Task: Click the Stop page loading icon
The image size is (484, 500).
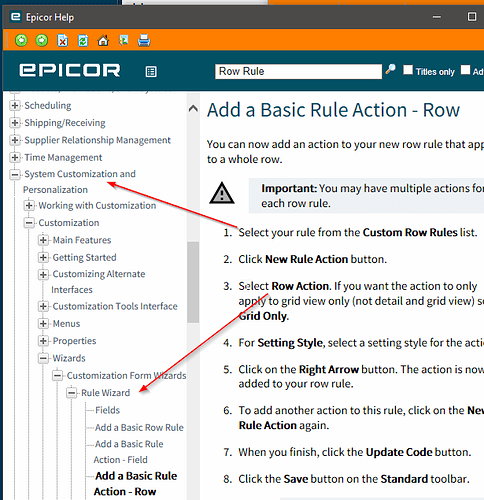Action: coord(62,41)
